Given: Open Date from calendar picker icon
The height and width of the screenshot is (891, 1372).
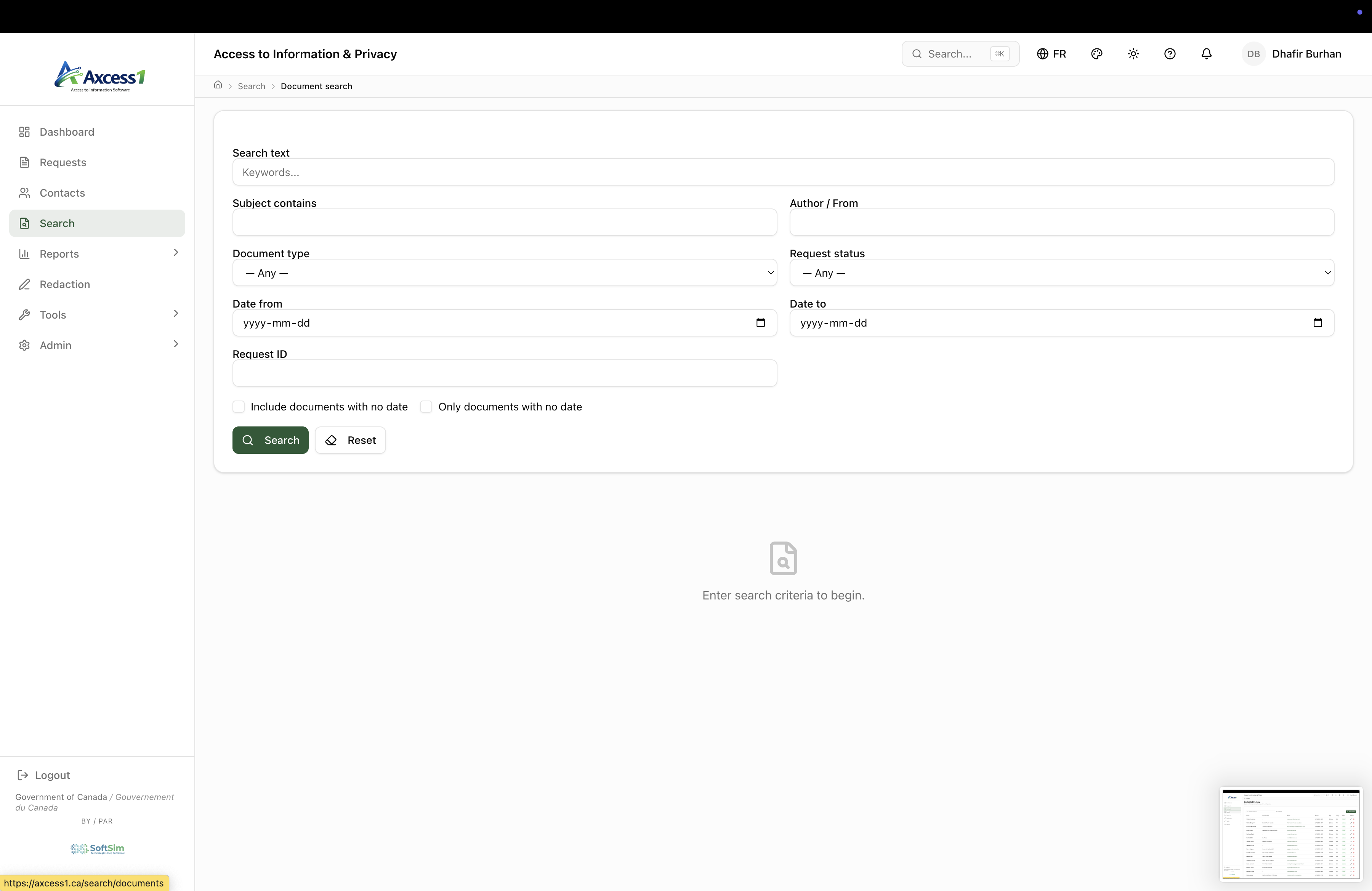Looking at the screenshot, I should click(x=760, y=323).
